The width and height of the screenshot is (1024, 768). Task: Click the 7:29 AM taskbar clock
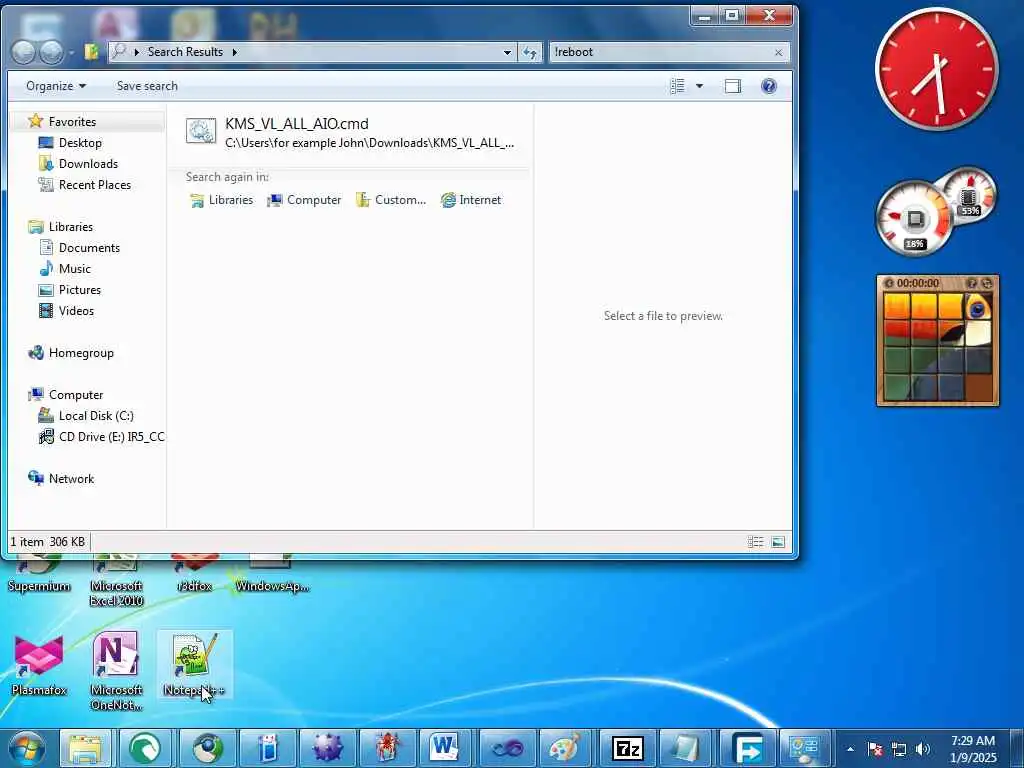[973, 749]
